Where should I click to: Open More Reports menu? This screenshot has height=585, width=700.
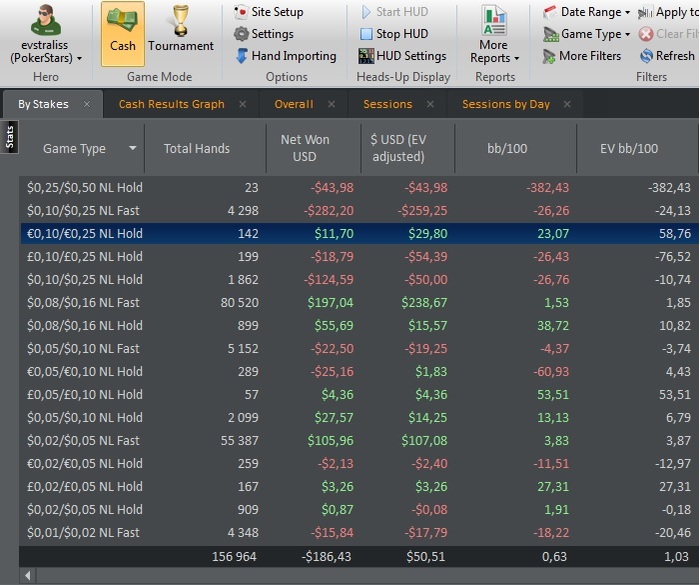click(x=494, y=35)
